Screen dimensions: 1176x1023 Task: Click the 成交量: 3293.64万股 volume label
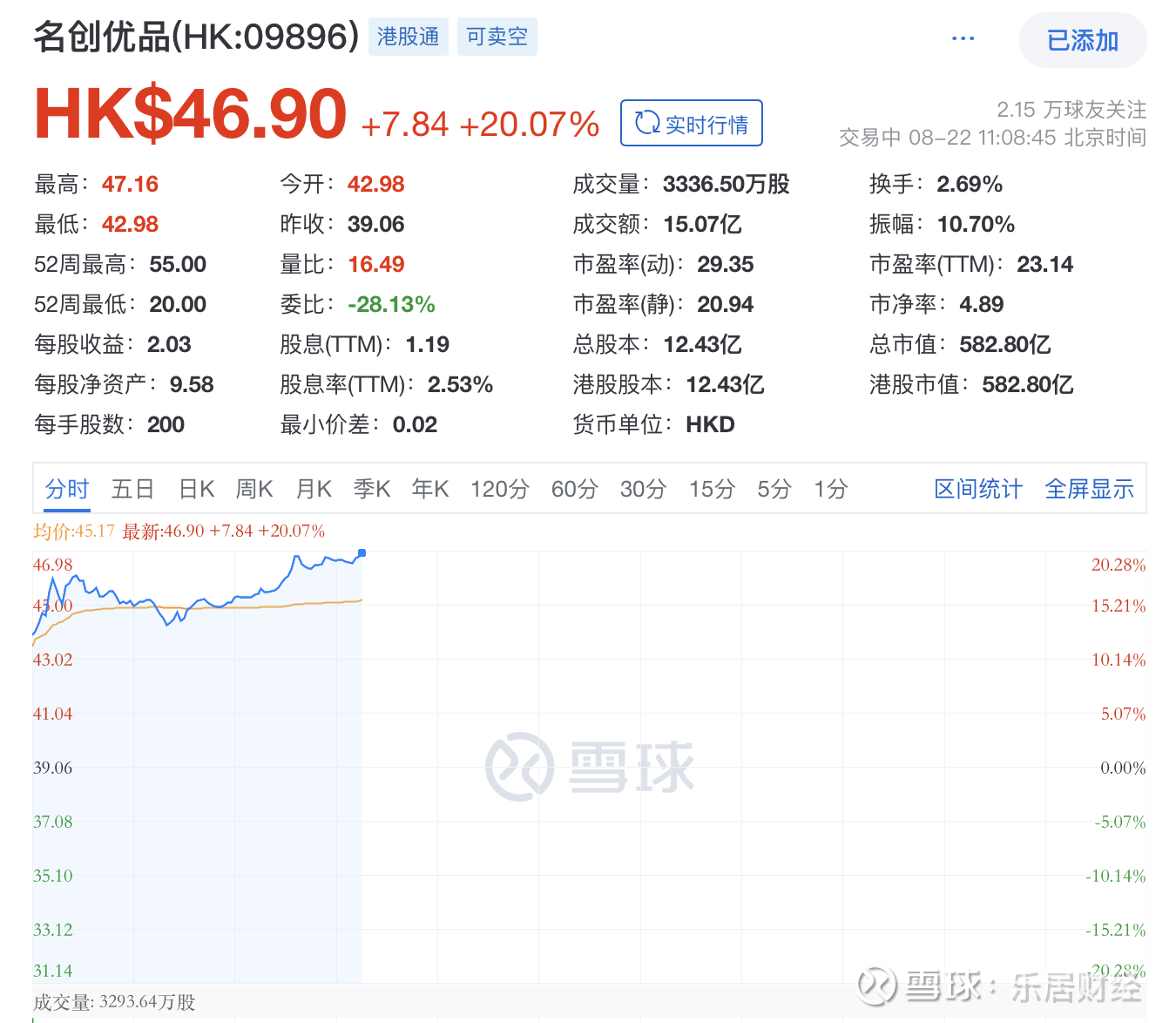click(x=114, y=1002)
